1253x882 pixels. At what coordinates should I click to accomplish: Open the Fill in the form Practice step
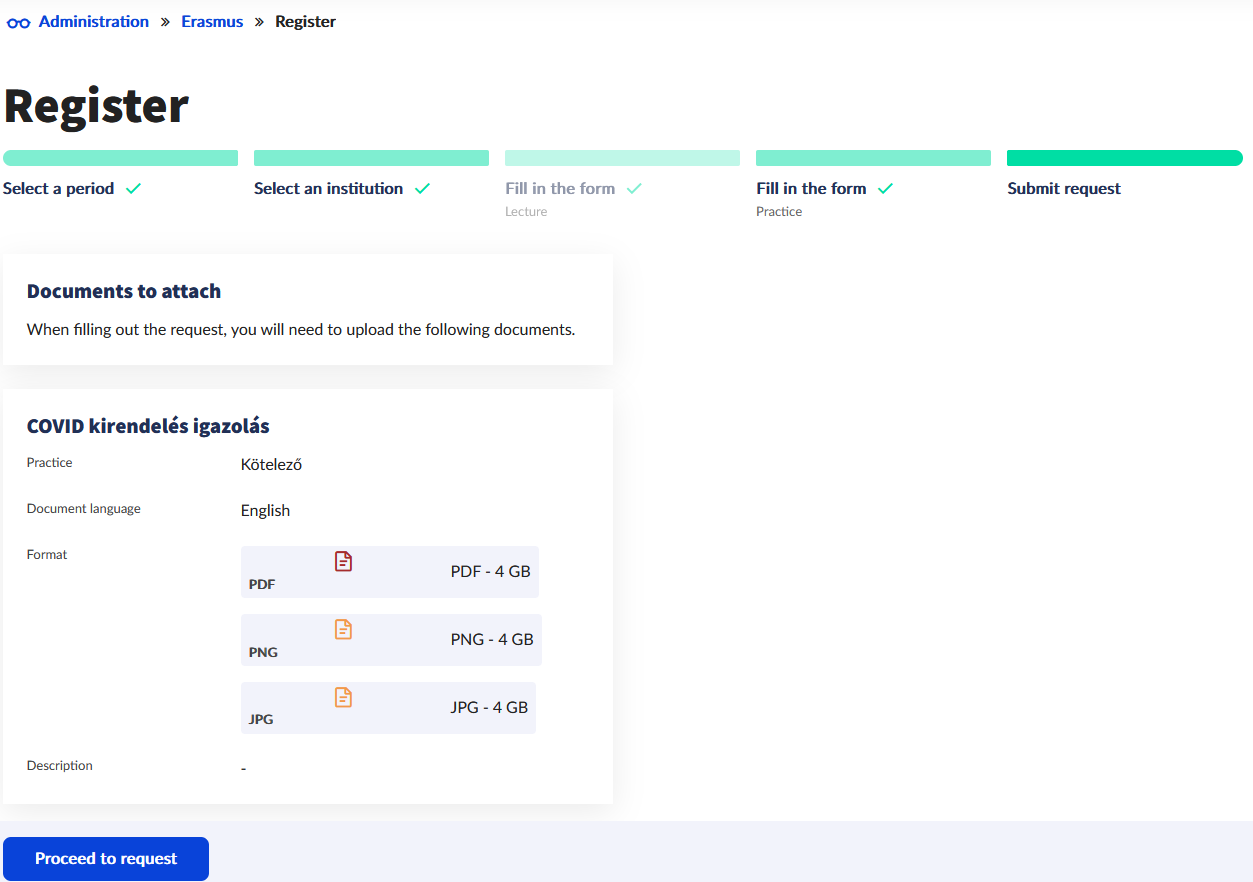[811, 189]
